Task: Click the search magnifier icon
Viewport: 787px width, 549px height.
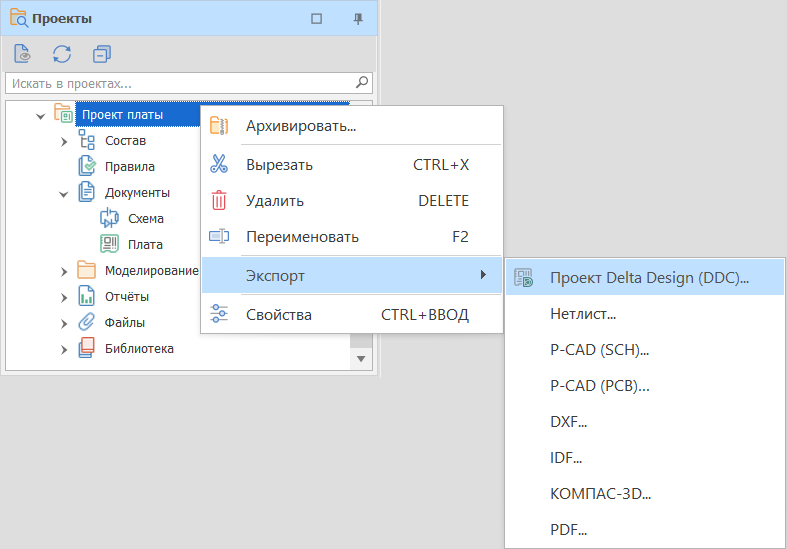Action: pos(362,82)
